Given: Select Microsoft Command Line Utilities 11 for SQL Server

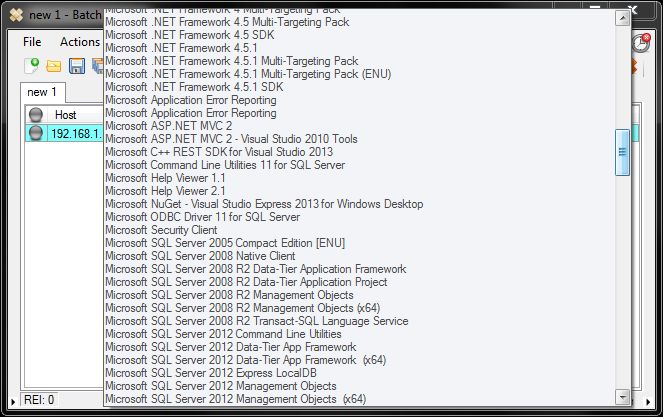Looking at the screenshot, I should [225, 165].
